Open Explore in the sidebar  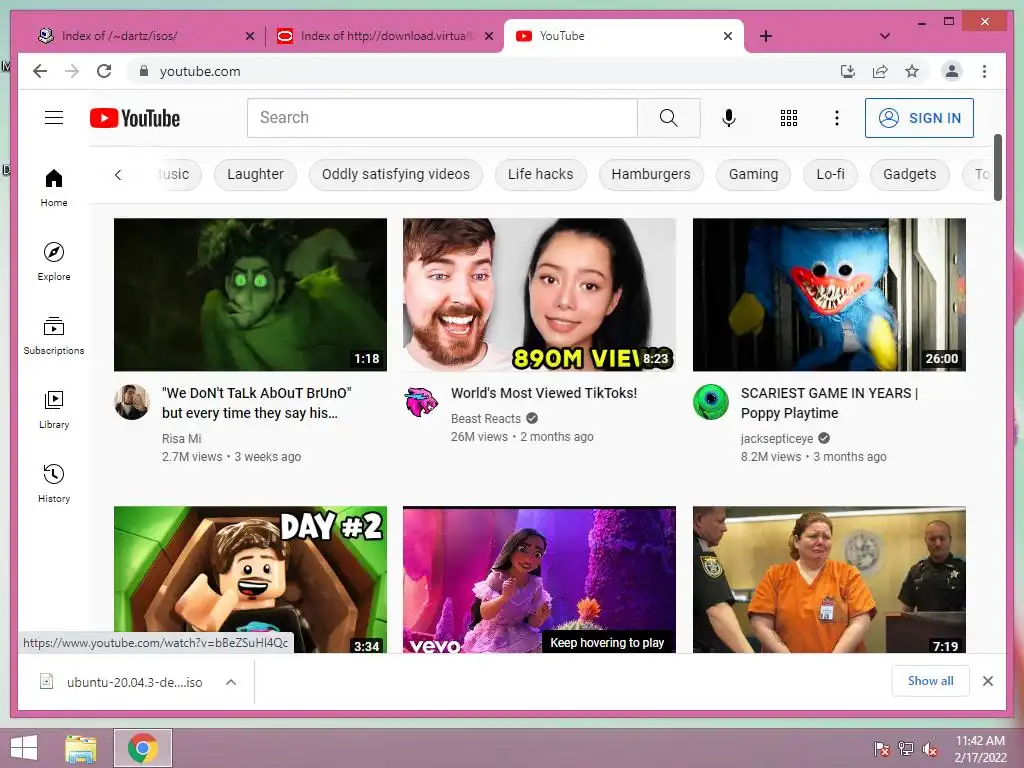[x=54, y=261]
